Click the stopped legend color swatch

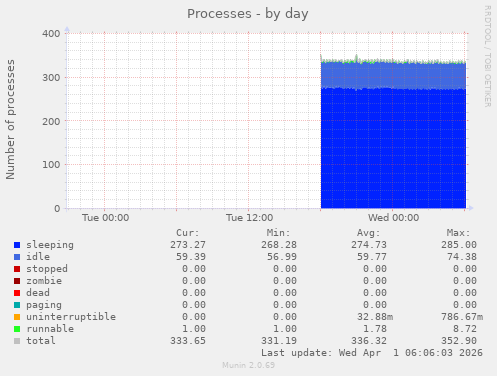pyautogui.click(x=17, y=269)
